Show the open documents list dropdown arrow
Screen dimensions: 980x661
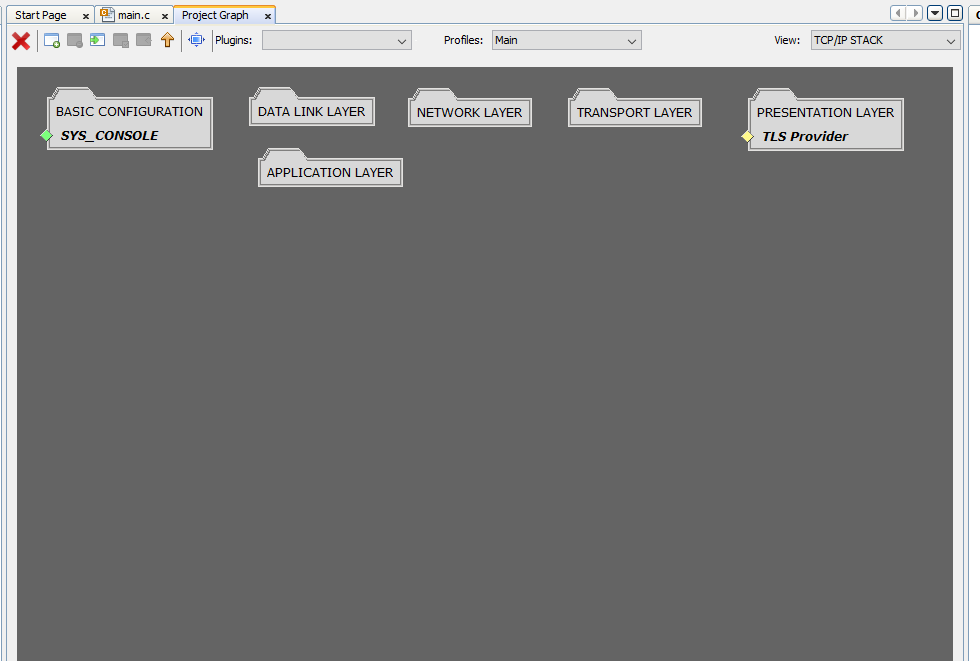935,13
